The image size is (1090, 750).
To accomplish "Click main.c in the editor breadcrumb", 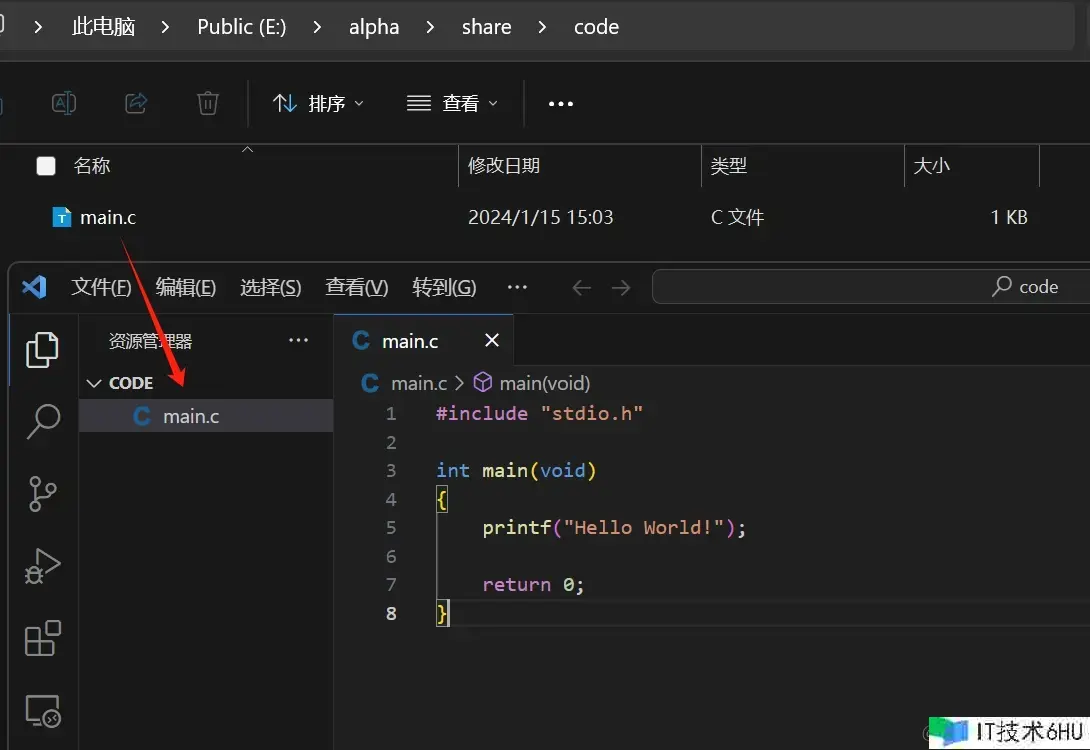I will (418, 383).
